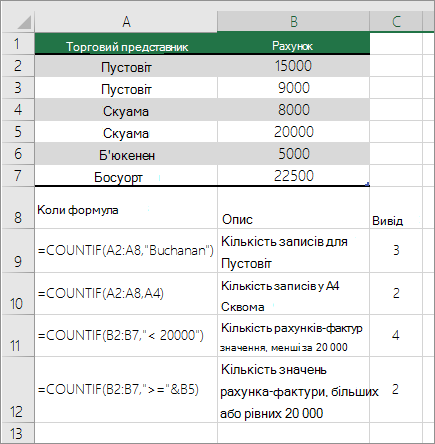Click output value 2 in row 10
The width and height of the screenshot is (435, 444).
396,294
